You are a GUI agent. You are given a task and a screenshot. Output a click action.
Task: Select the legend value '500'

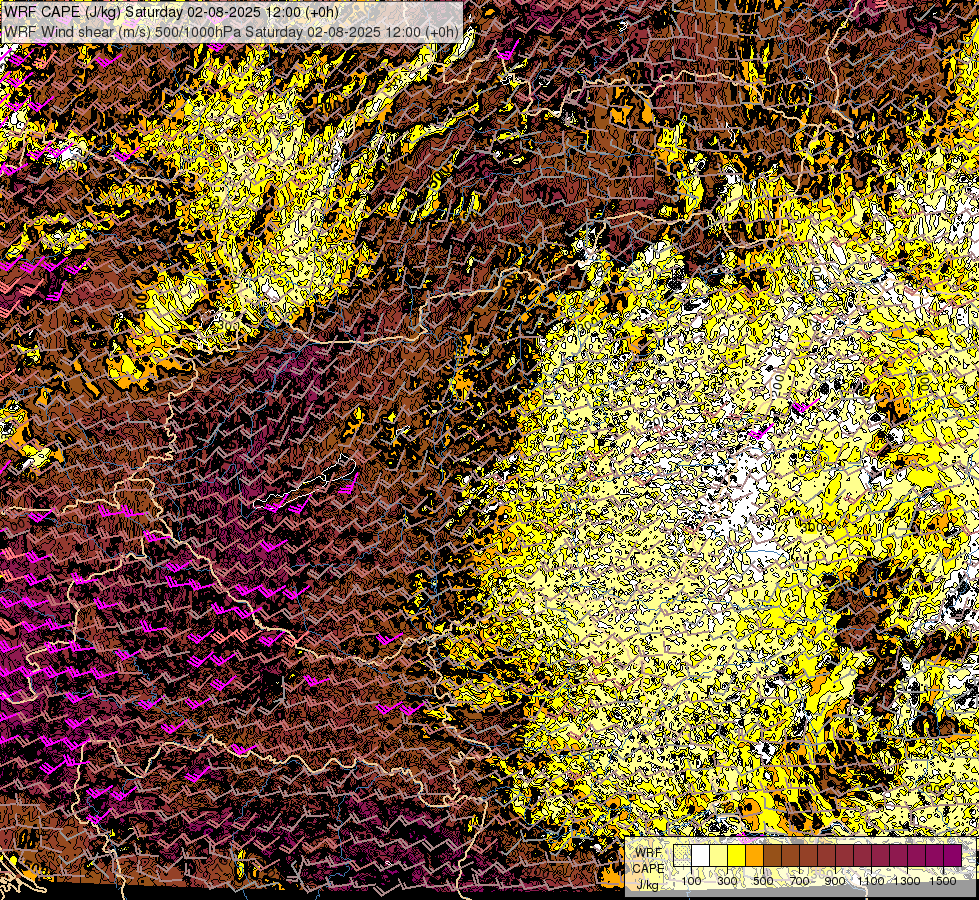click(763, 881)
